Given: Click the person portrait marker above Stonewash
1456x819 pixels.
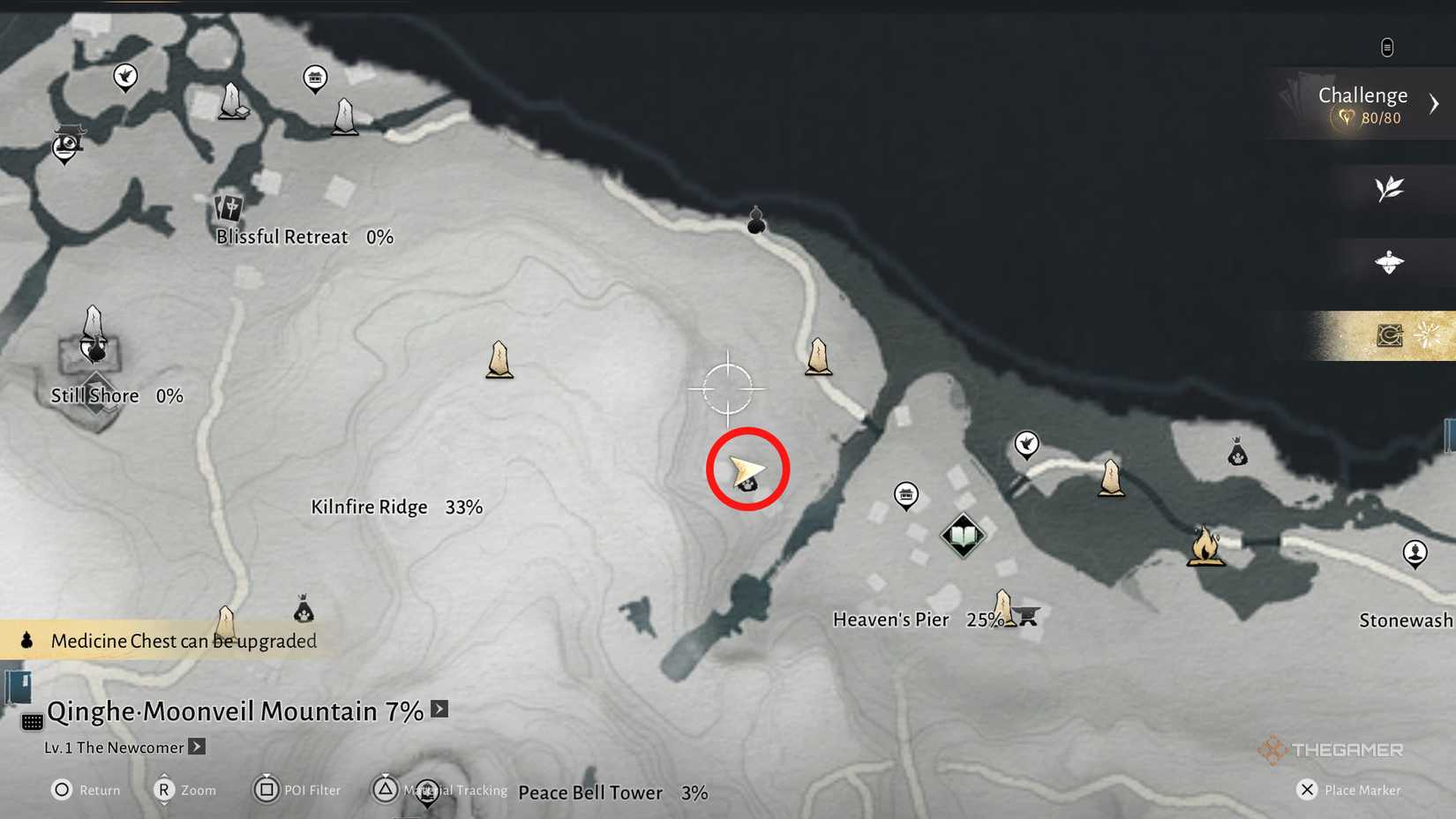Looking at the screenshot, I should tap(1415, 554).
